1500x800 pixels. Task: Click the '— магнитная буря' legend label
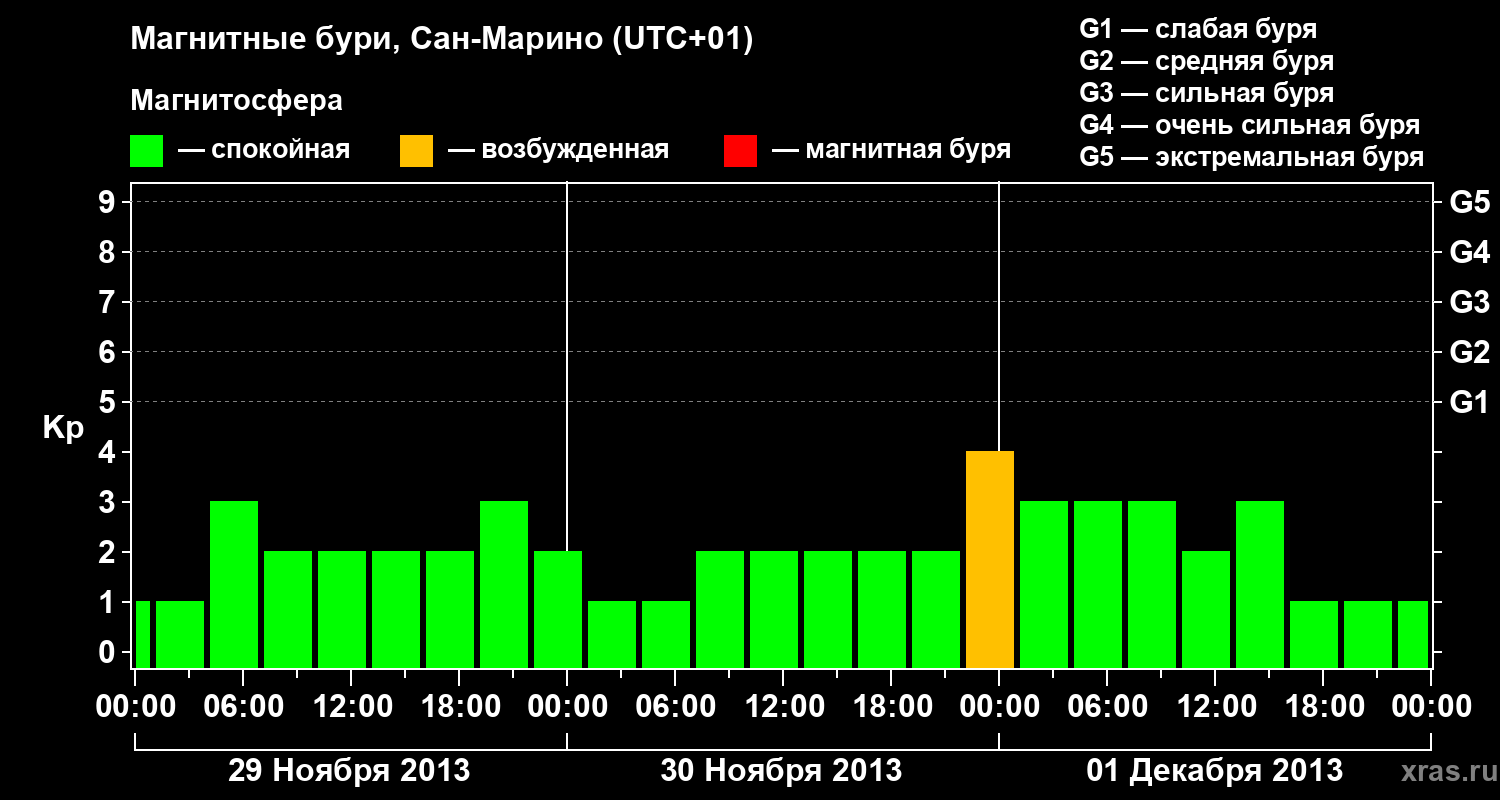891,151
